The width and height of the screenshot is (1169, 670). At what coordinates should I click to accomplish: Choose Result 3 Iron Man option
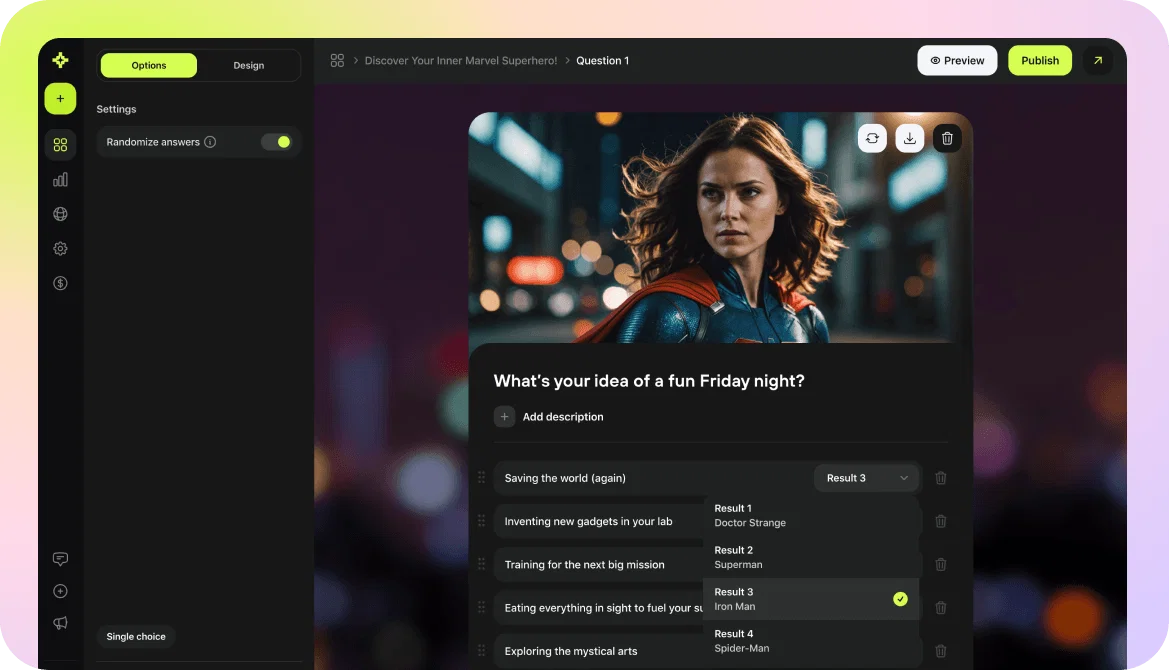810,598
